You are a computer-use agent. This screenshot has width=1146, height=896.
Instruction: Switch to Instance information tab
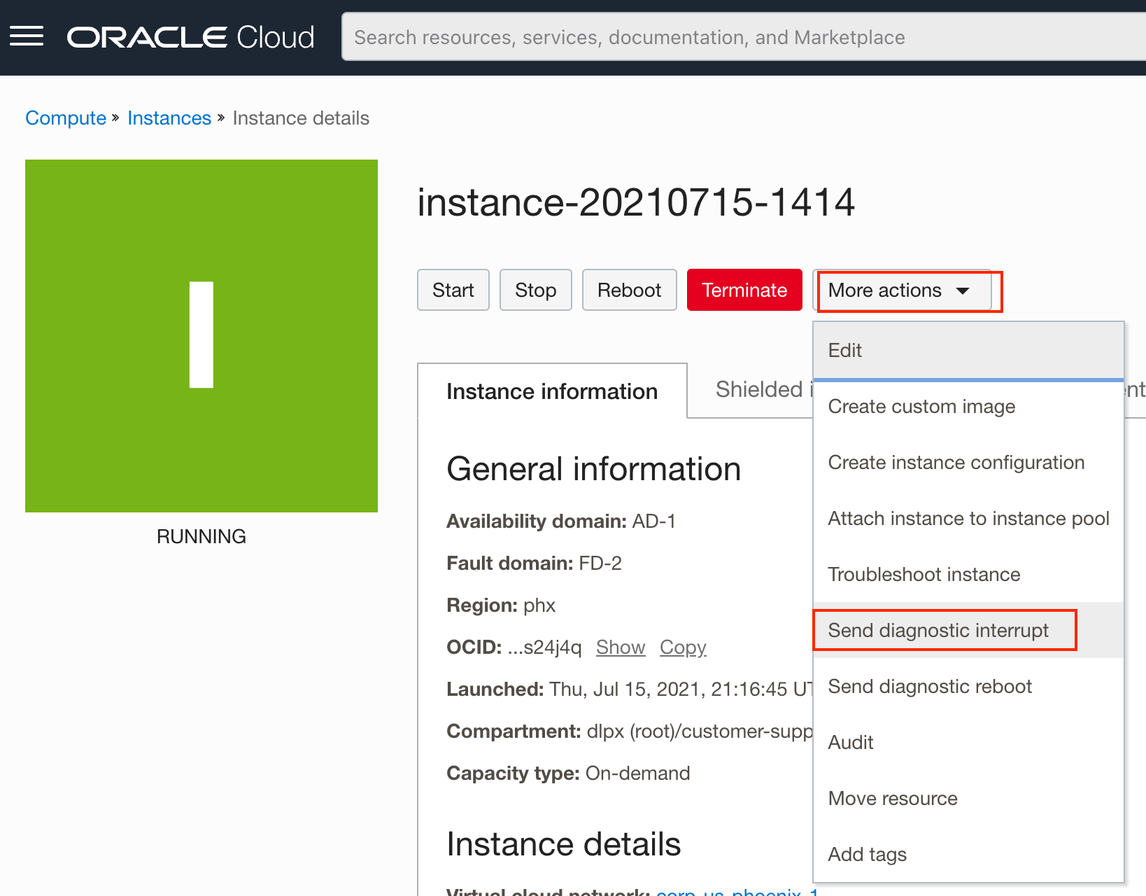click(552, 391)
